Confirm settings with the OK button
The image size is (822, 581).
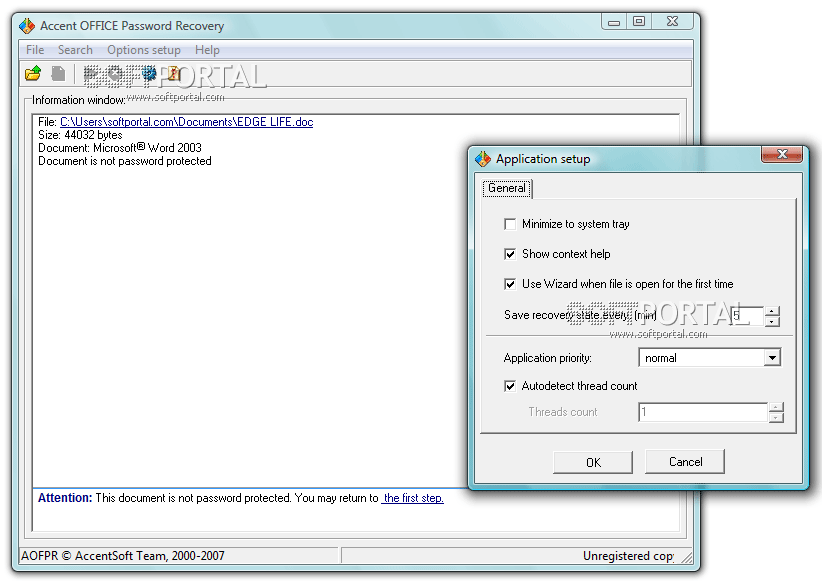[593, 462]
